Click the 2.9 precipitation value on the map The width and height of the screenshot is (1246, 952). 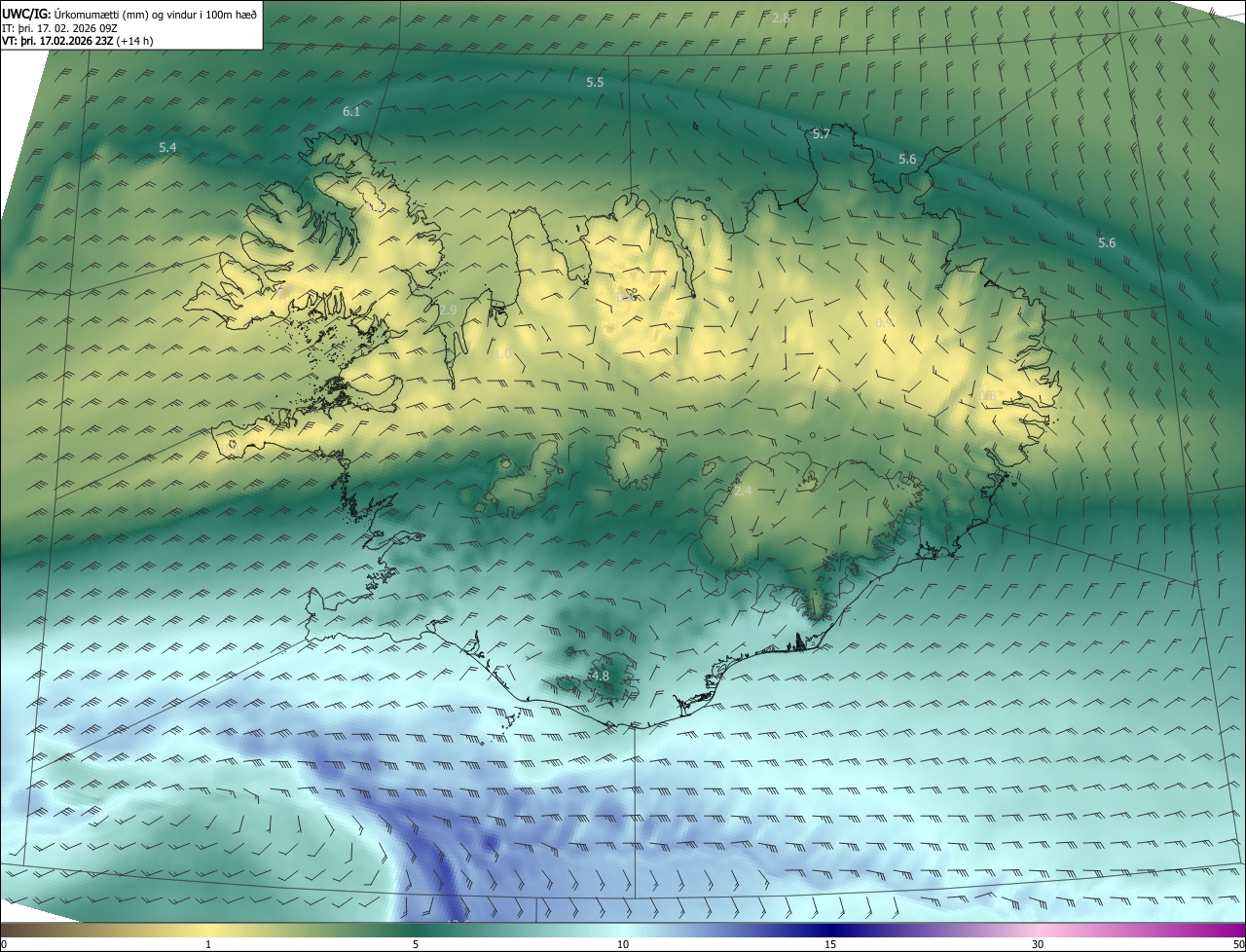tap(447, 310)
